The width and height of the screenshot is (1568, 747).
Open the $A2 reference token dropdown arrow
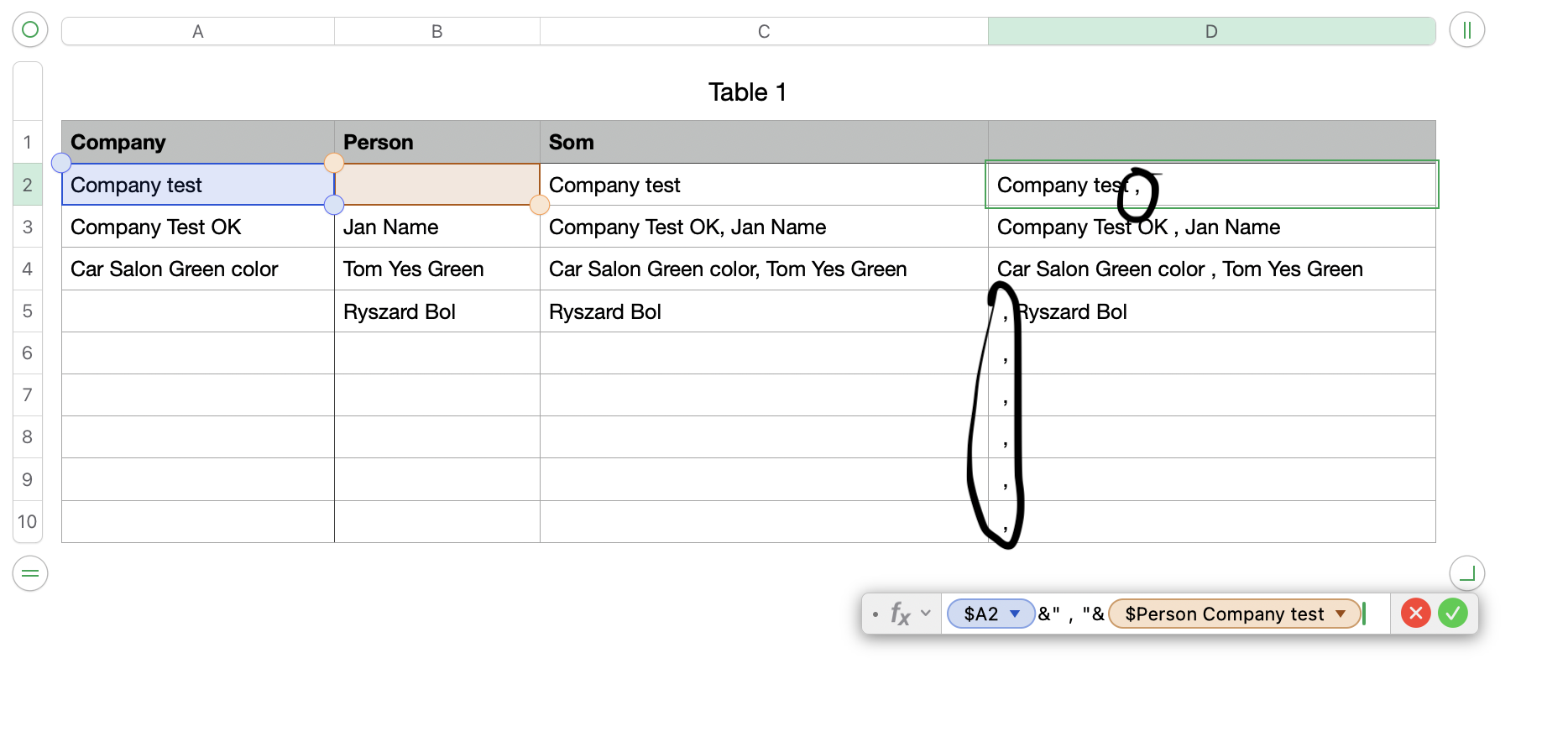click(x=1015, y=614)
